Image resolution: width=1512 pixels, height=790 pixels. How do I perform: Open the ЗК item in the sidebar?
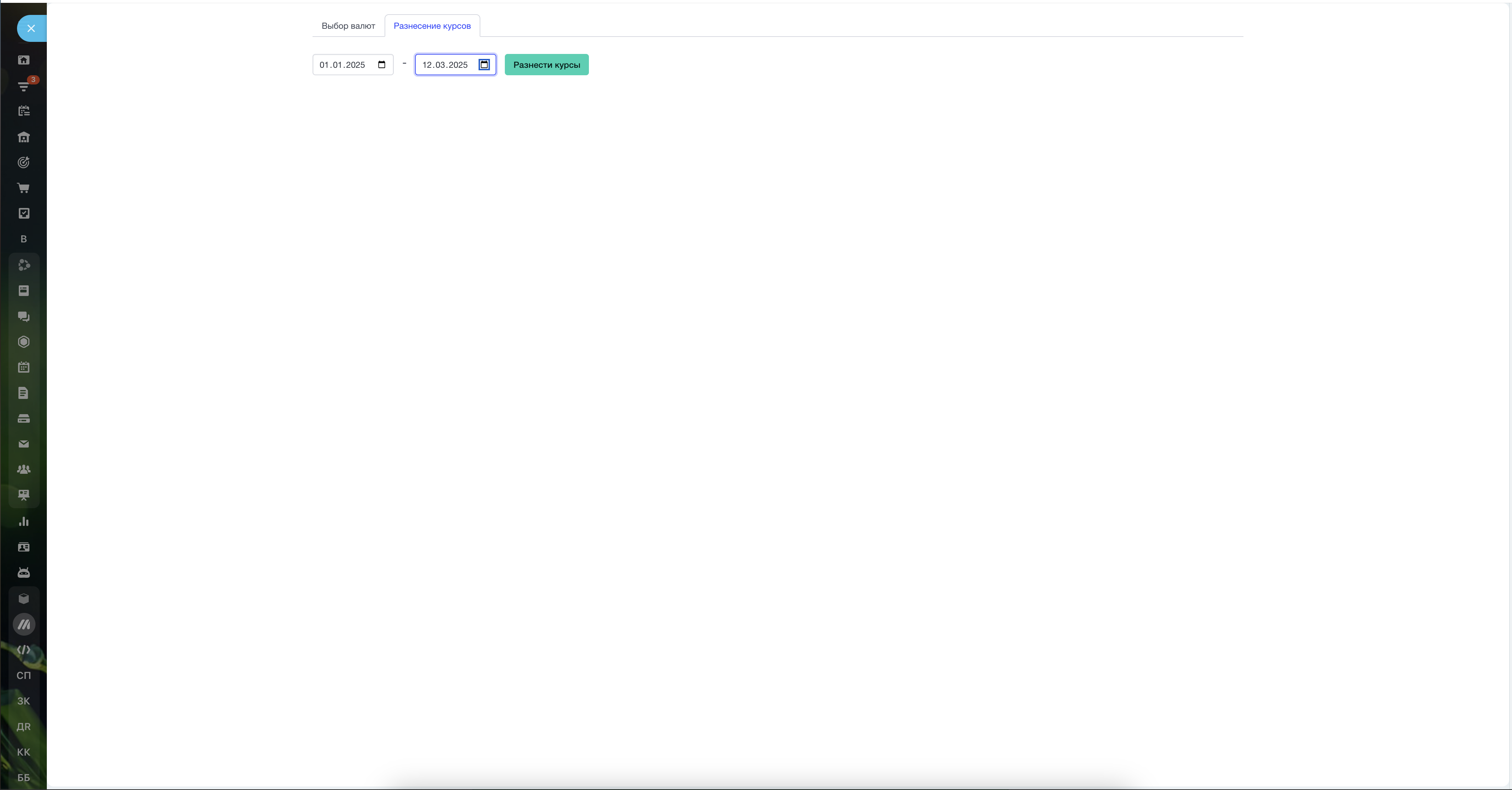[23, 701]
